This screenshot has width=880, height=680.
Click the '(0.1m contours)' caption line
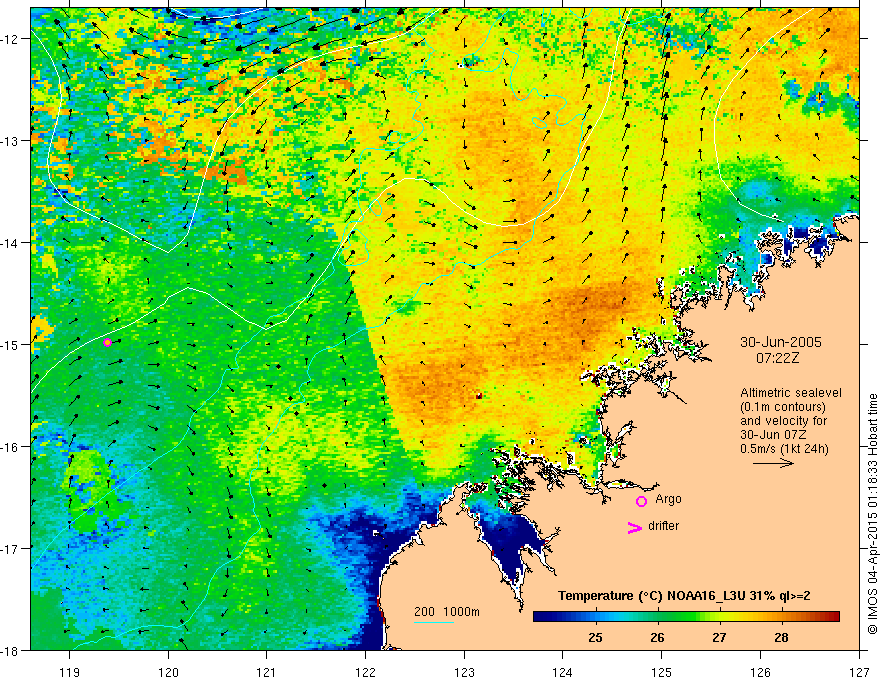pos(783,407)
